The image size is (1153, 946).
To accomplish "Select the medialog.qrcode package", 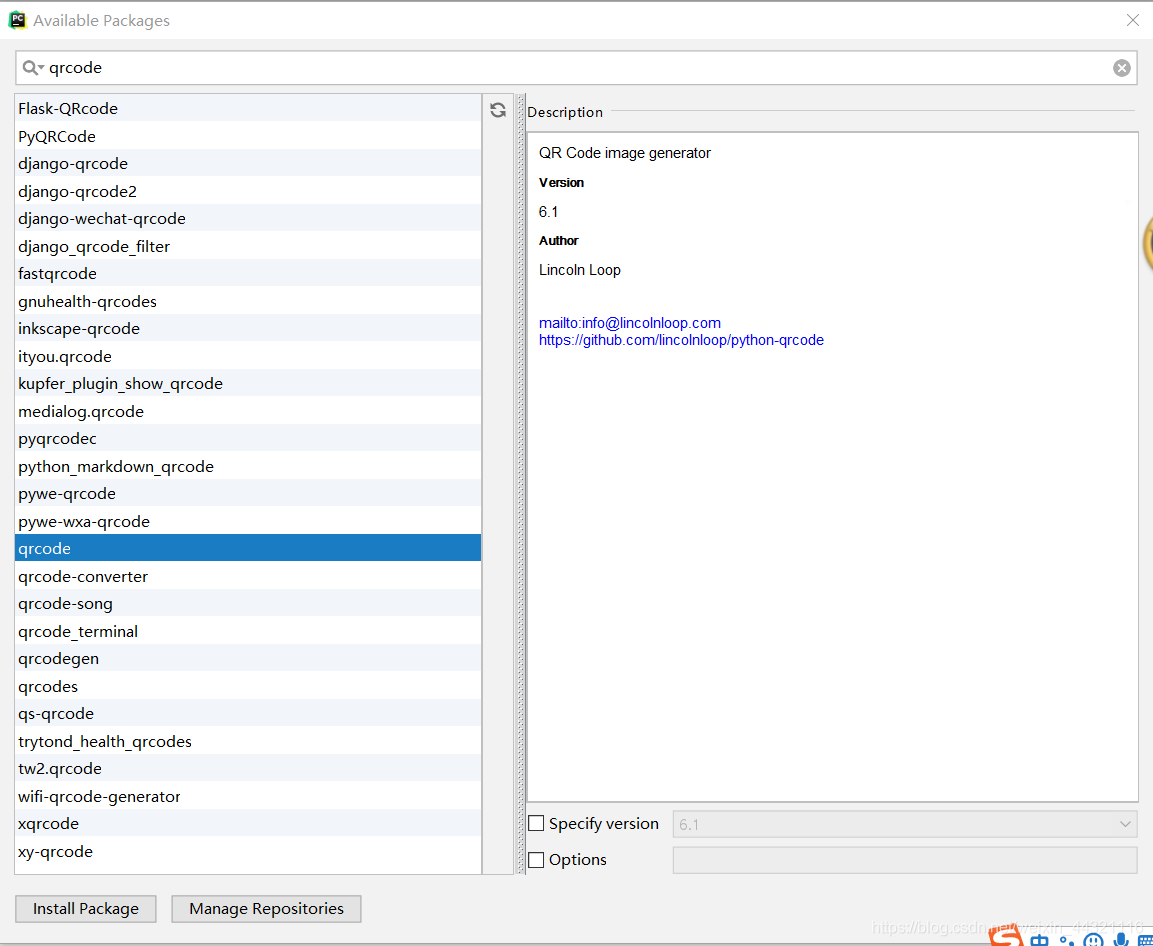I will coord(248,411).
